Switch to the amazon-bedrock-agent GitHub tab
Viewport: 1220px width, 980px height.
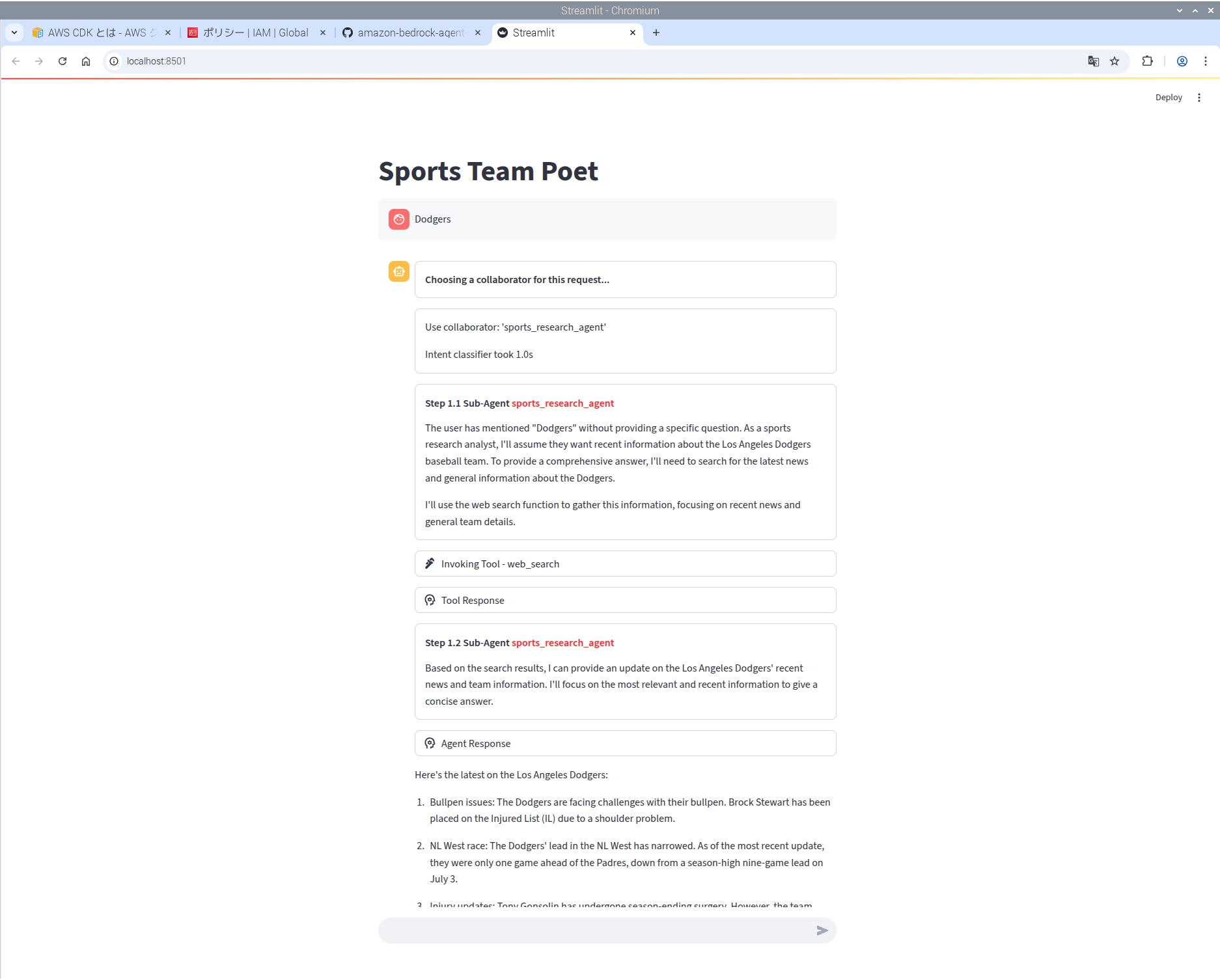(410, 33)
